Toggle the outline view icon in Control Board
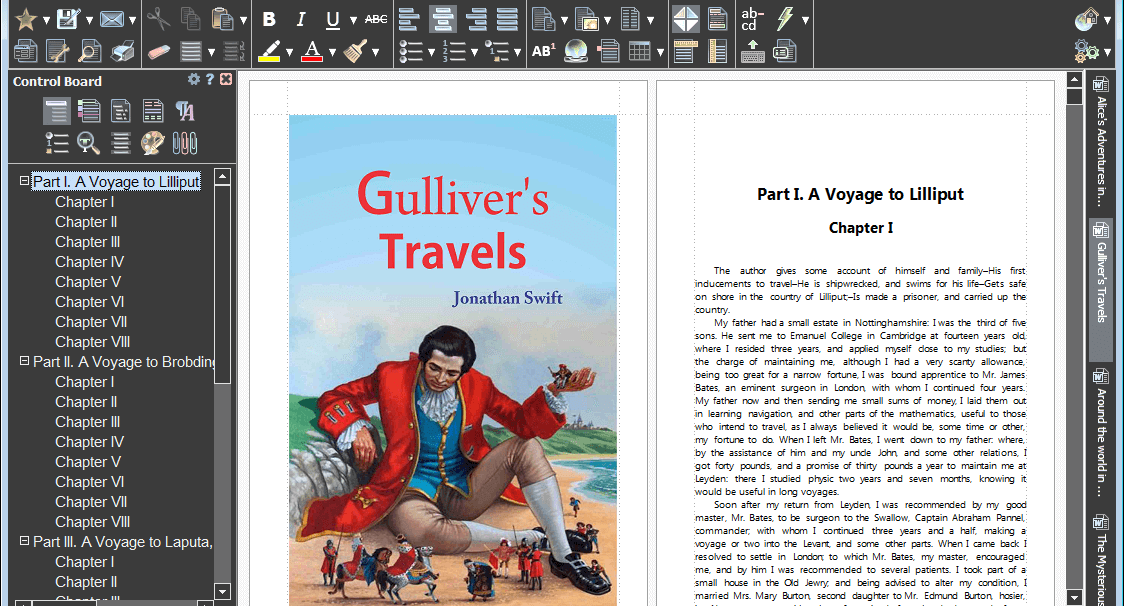This screenshot has height=606, width=1124. (x=57, y=110)
